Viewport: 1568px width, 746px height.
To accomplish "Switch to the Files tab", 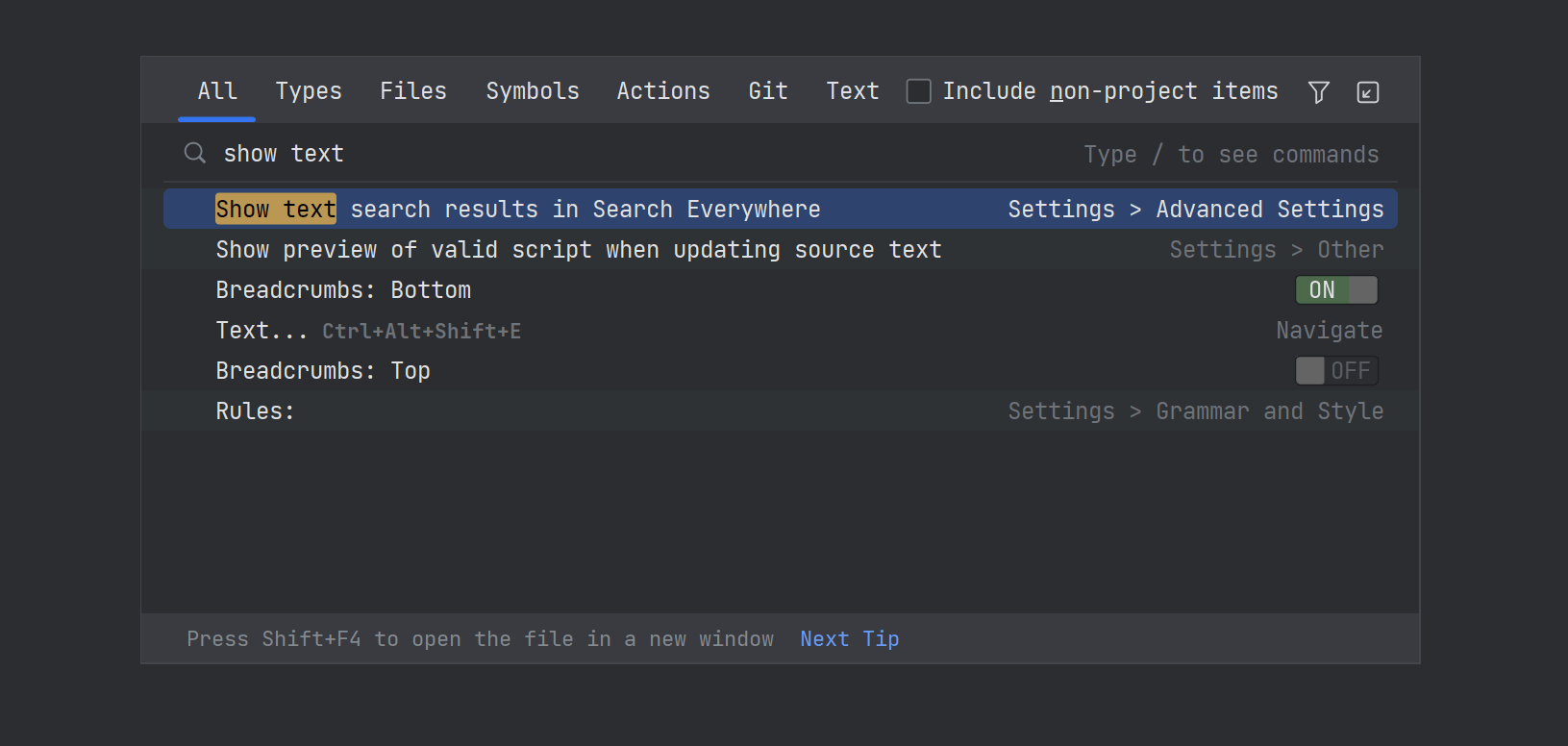I will point(412,91).
